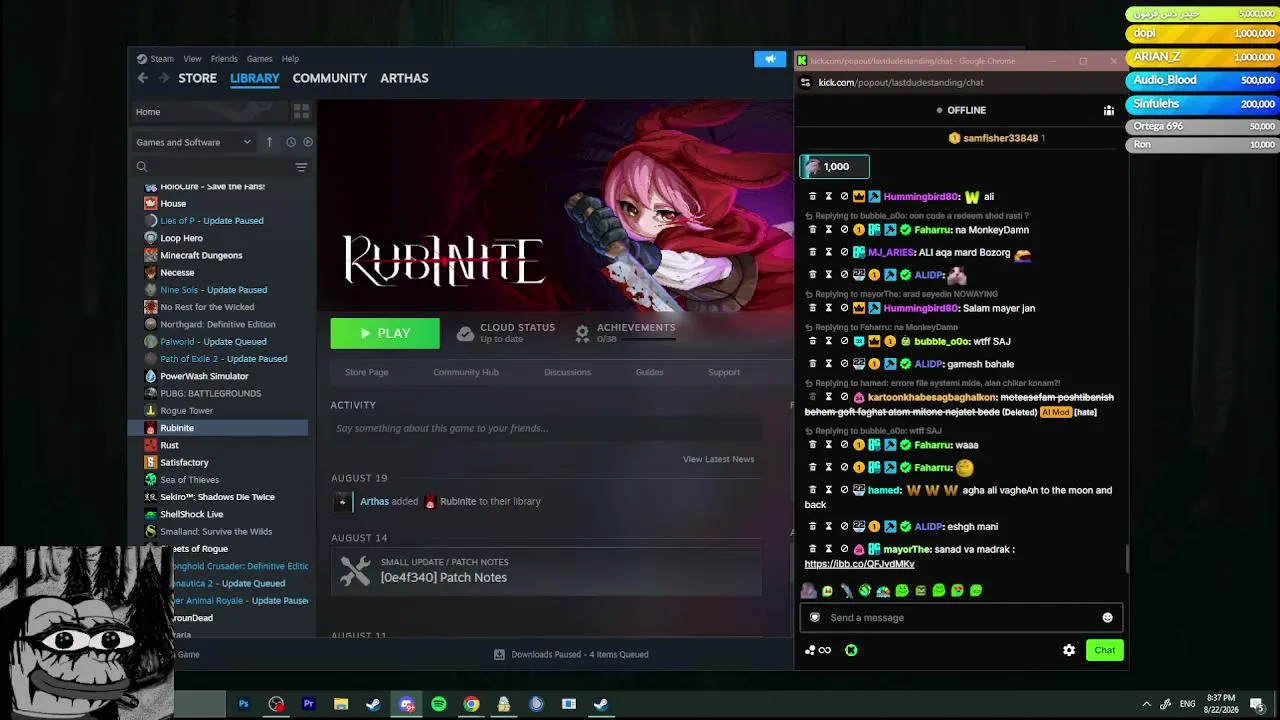The width and height of the screenshot is (1280, 720).
Task: Toggle the recent-activity clock filter
Action: [291, 142]
